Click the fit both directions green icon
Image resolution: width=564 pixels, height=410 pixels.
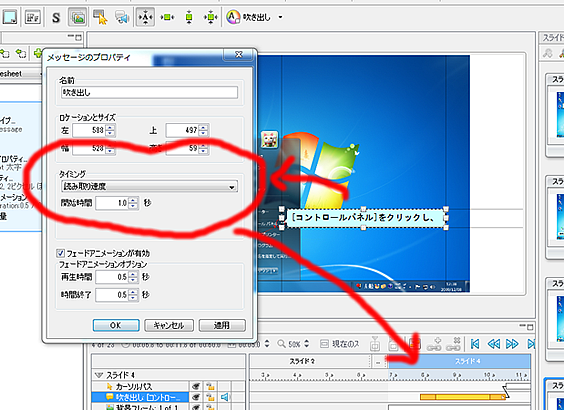click(211, 17)
